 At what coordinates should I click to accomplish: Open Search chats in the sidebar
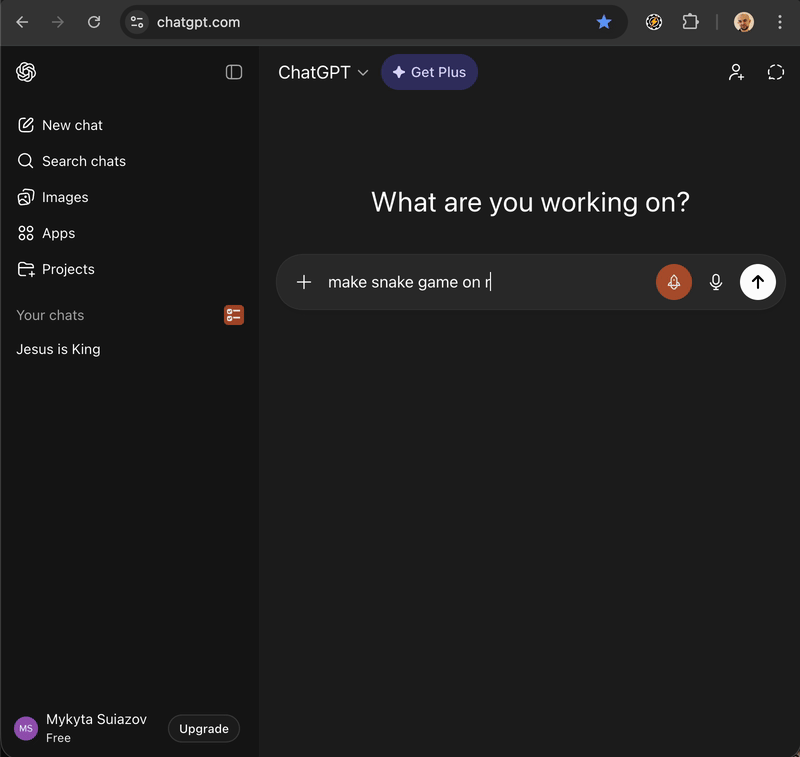coord(82,161)
